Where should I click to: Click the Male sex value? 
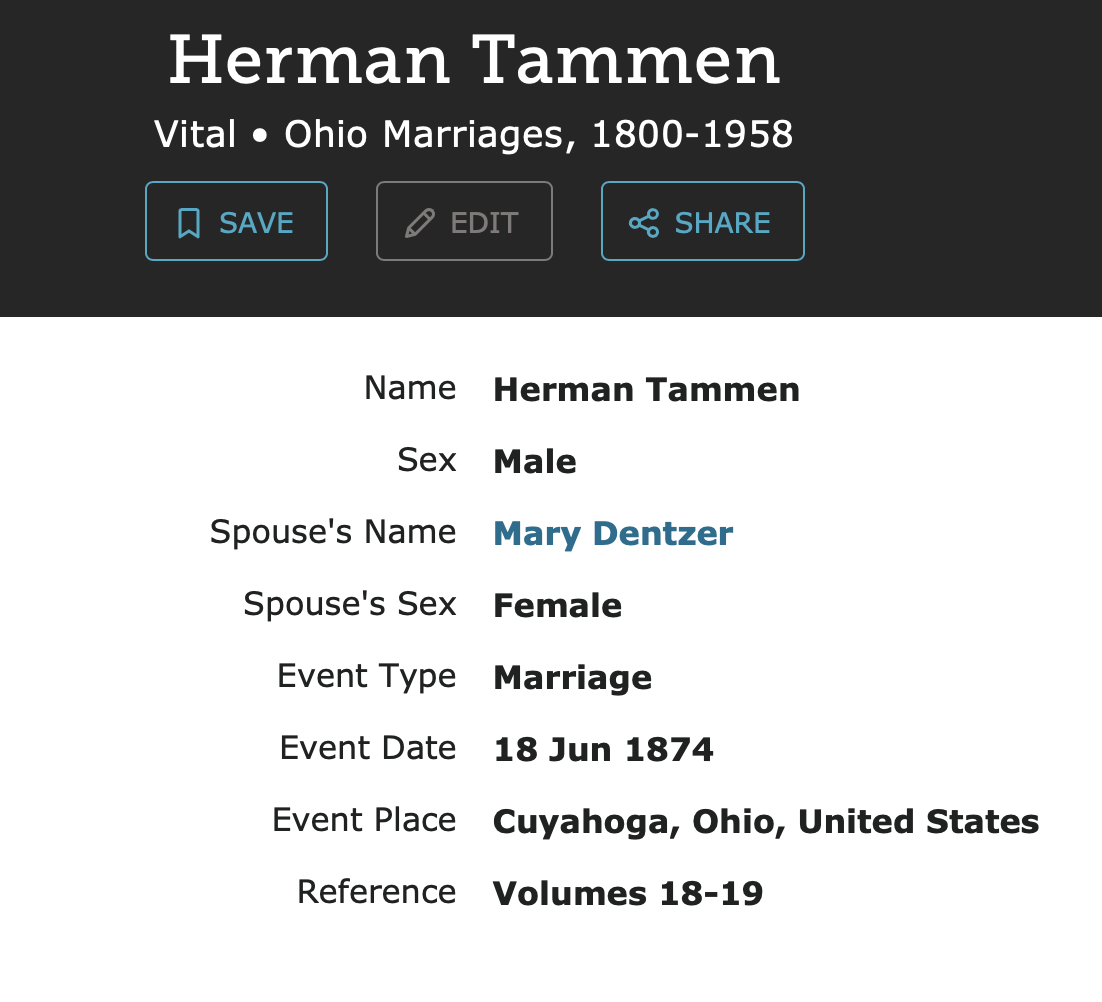[x=535, y=461]
